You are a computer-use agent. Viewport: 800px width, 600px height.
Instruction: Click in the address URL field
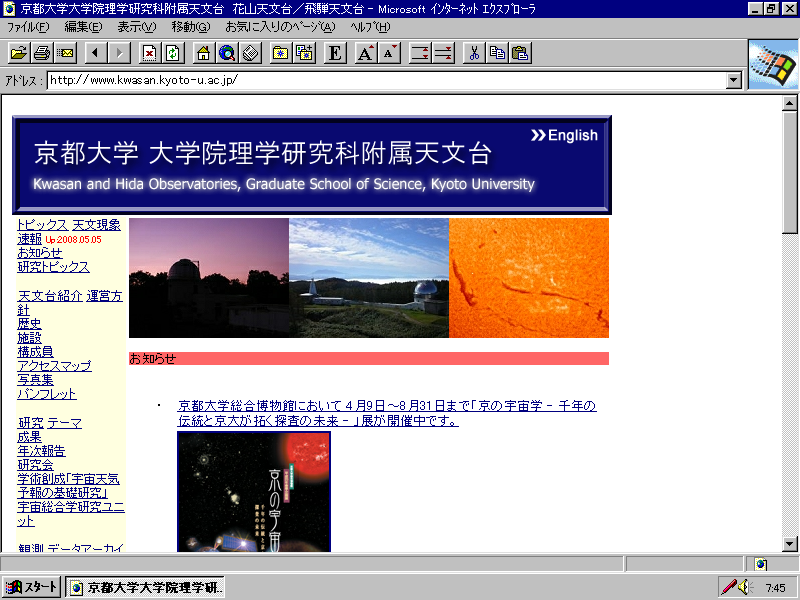(387, 80)
